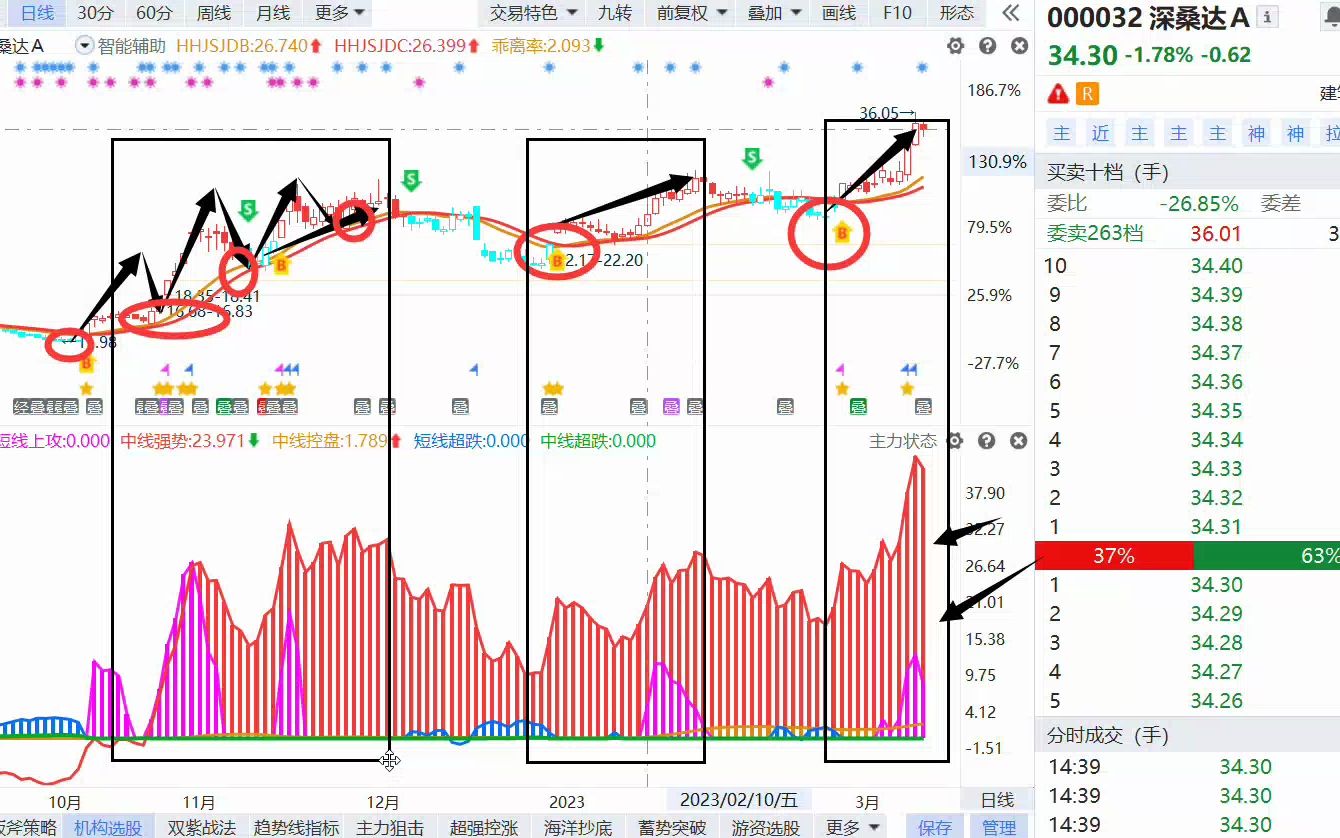The image size is (1340, 838).
Task: Click the 拉 tag in the right panel
Action: tap(1331, 133)
